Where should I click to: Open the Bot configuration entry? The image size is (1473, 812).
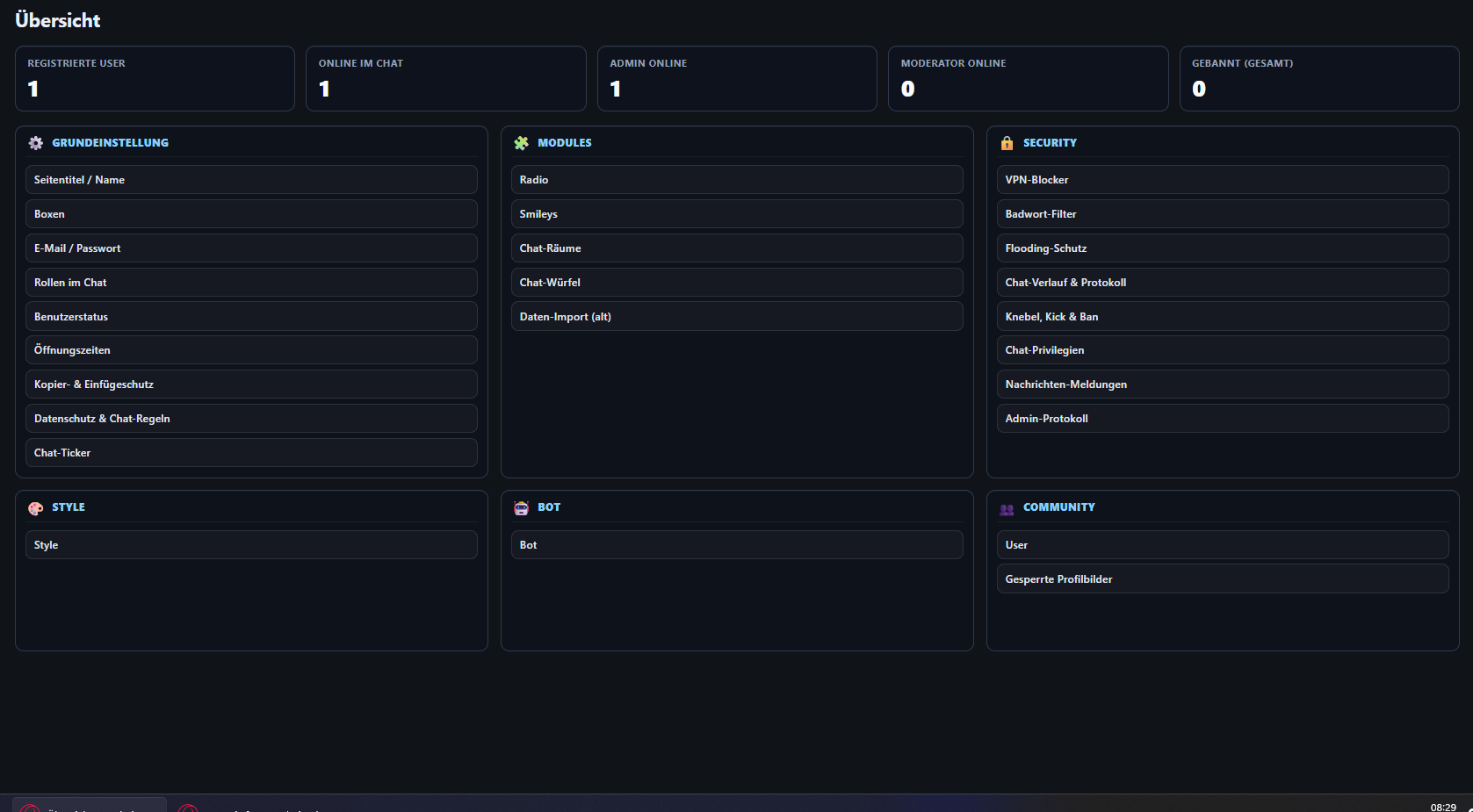[737, 545]
